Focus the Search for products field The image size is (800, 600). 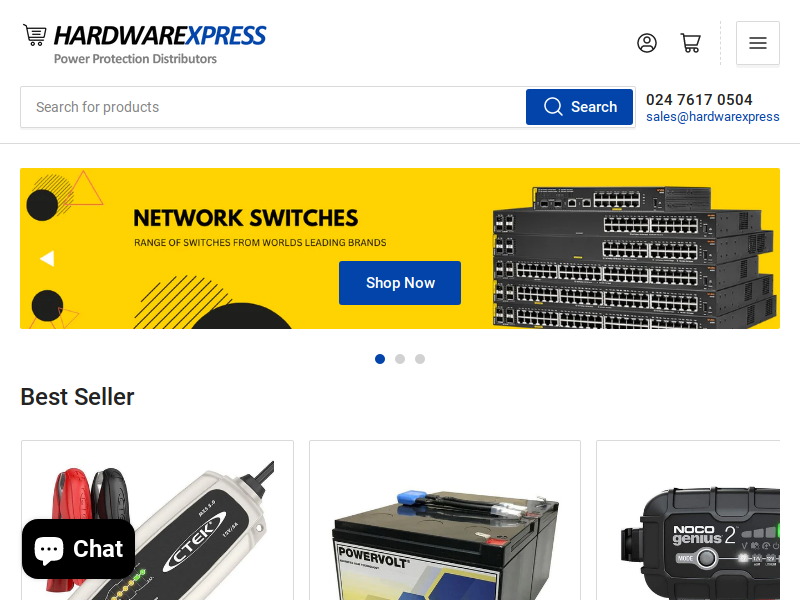pyautogui.click(x=273, y=107)
